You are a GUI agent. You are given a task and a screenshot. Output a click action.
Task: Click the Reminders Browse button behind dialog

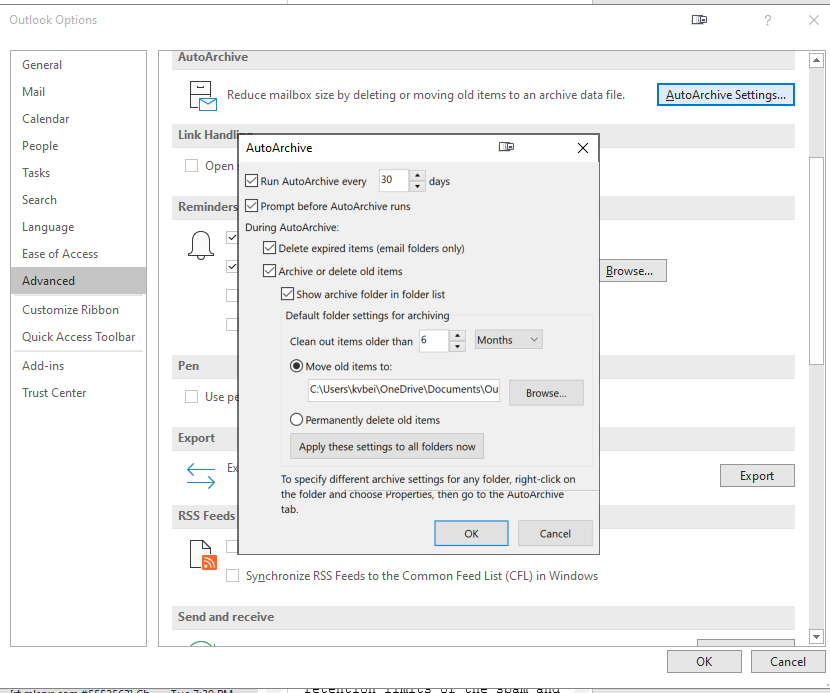633,271
